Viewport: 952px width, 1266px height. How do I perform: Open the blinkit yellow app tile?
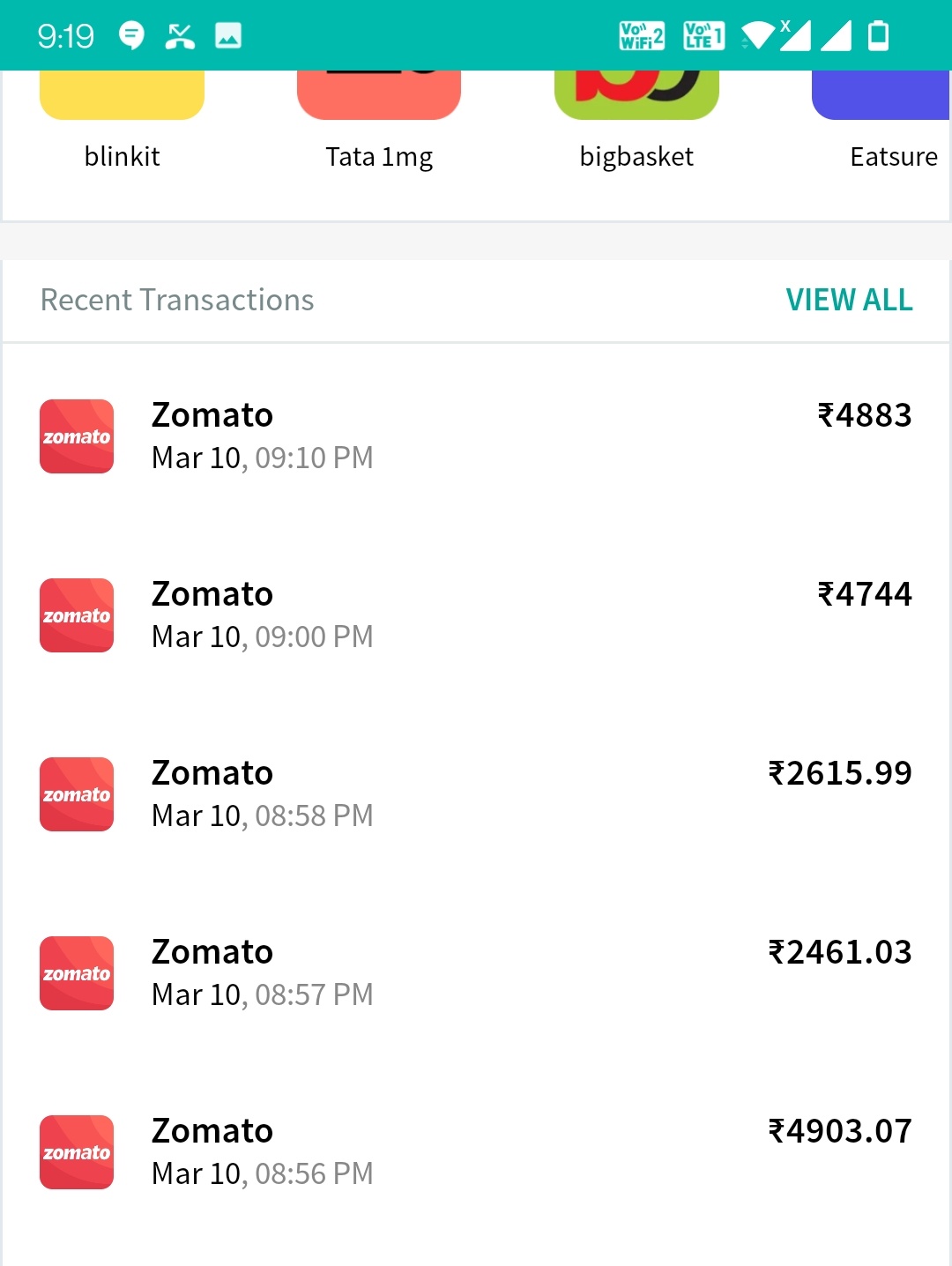[x=122, y=95]
